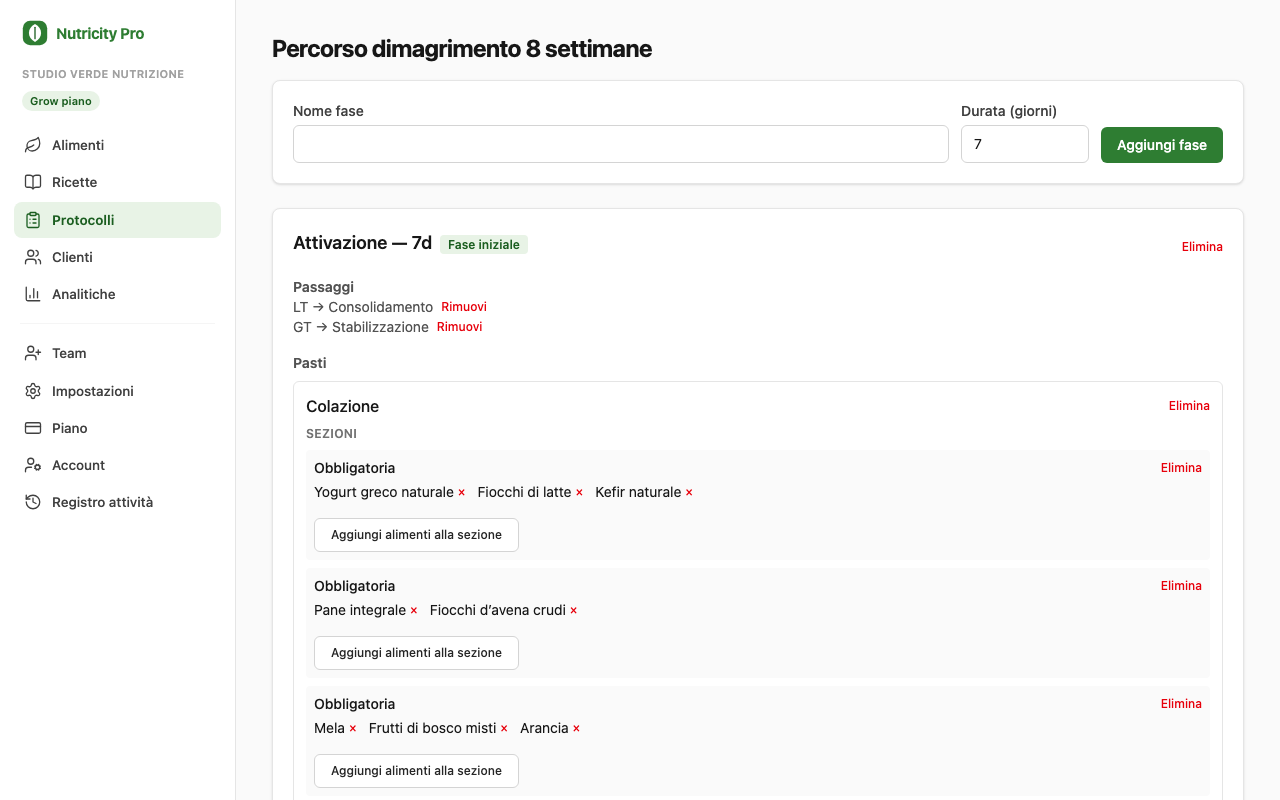This screenshot has height=800, width=1280.
Task: Click the Kefir naturale food label
Action: pyautogui.click(x=638, y=492)
